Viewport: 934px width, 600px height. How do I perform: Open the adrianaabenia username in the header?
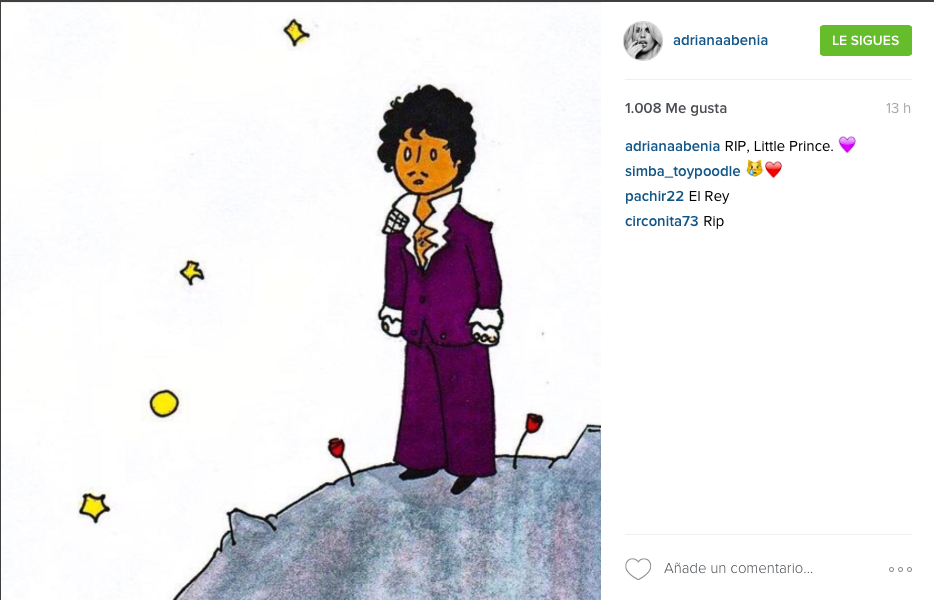click(x=720, y=40)
